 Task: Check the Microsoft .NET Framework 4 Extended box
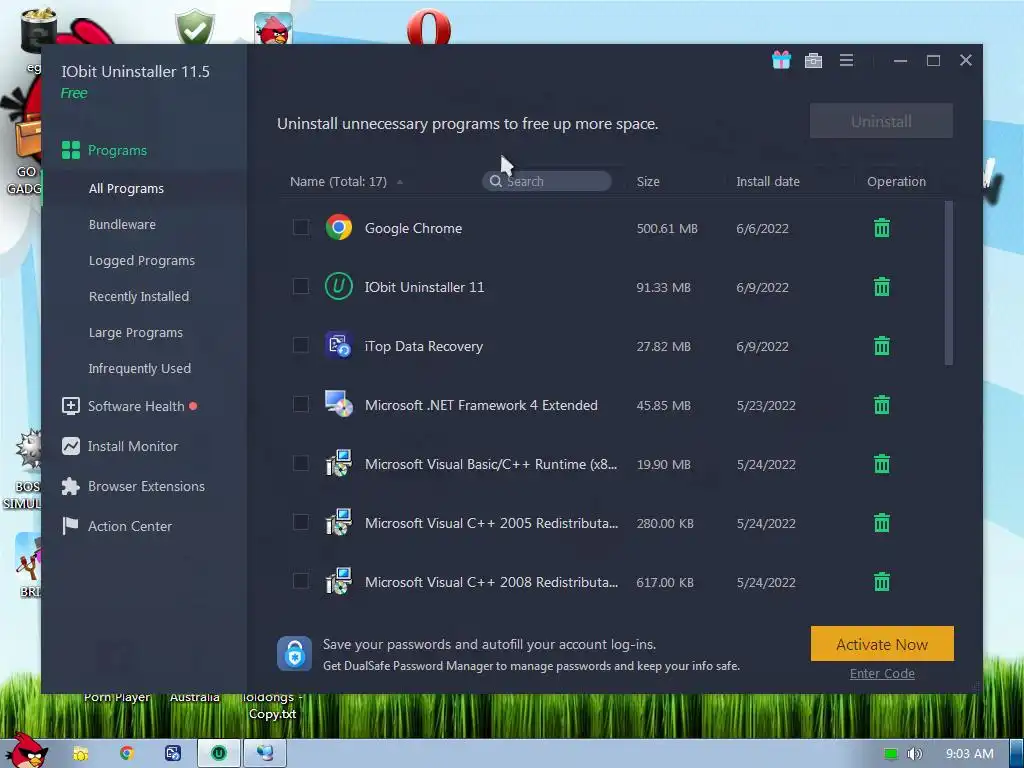300,404
